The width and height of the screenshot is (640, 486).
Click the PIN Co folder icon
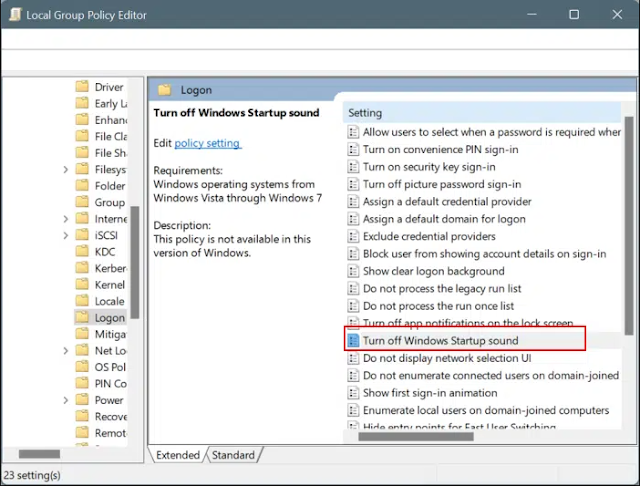coord(82,383)
